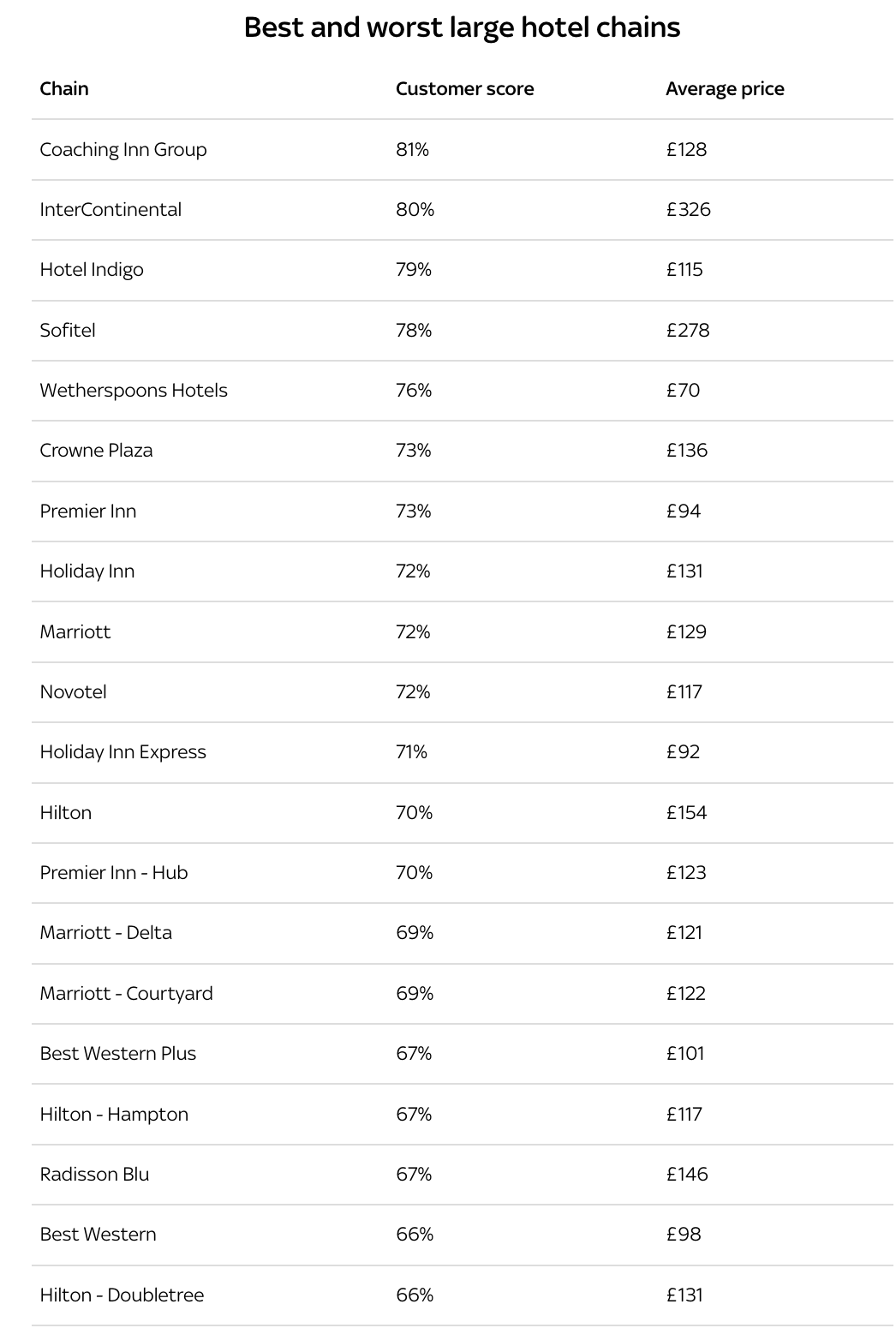Screen dimensions: 896x1328
Task: Select Best Western Plus chain name
Action: pos(118,1054)
